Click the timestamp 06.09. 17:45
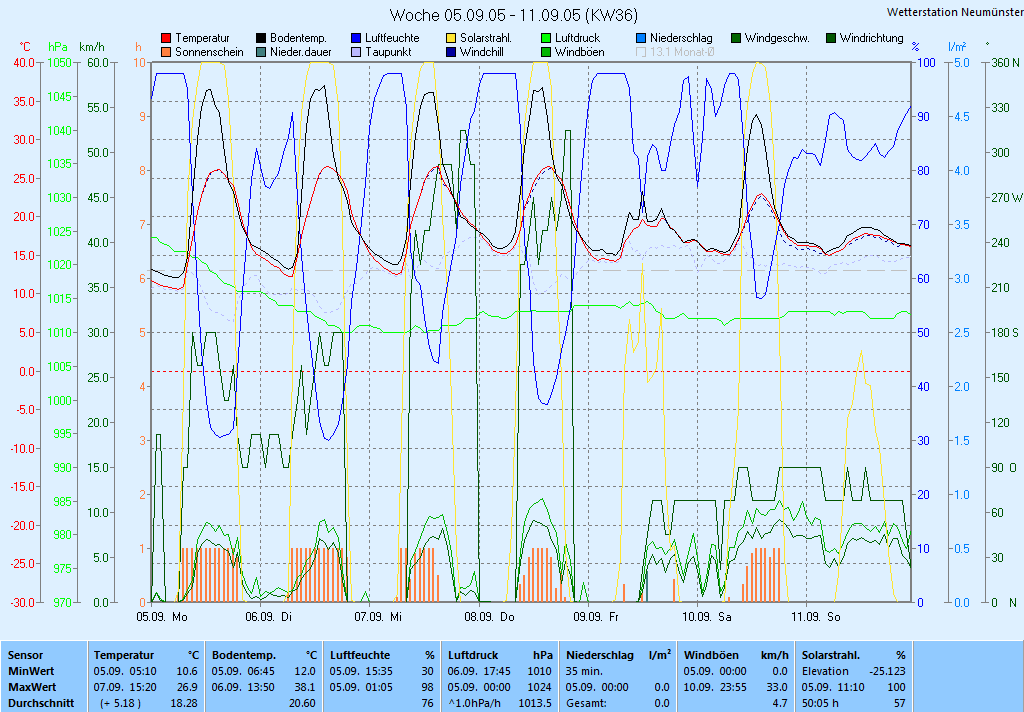 (x=479, y=672)
